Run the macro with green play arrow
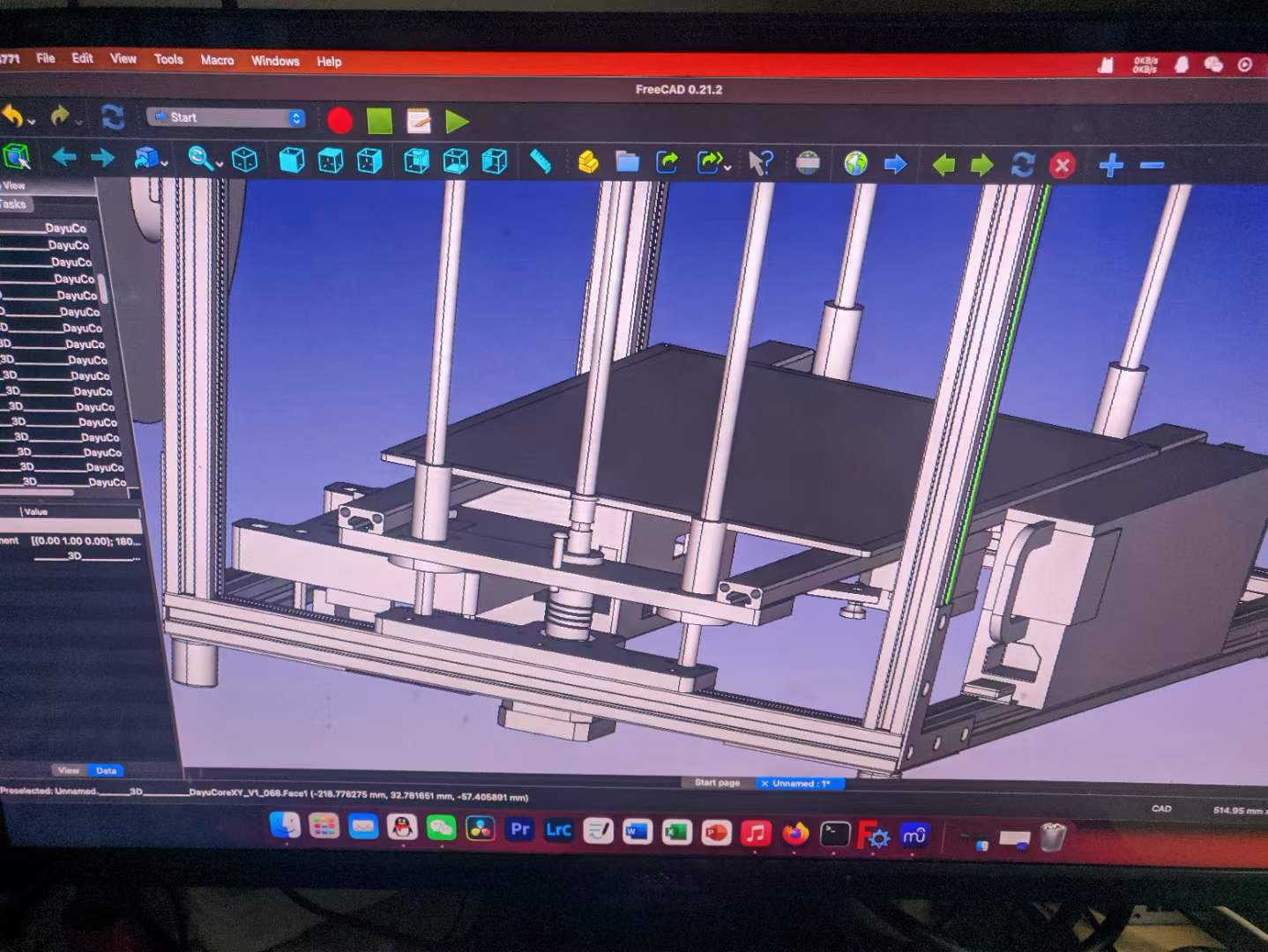Viewport: 1268px width, 952px height. 457,122
